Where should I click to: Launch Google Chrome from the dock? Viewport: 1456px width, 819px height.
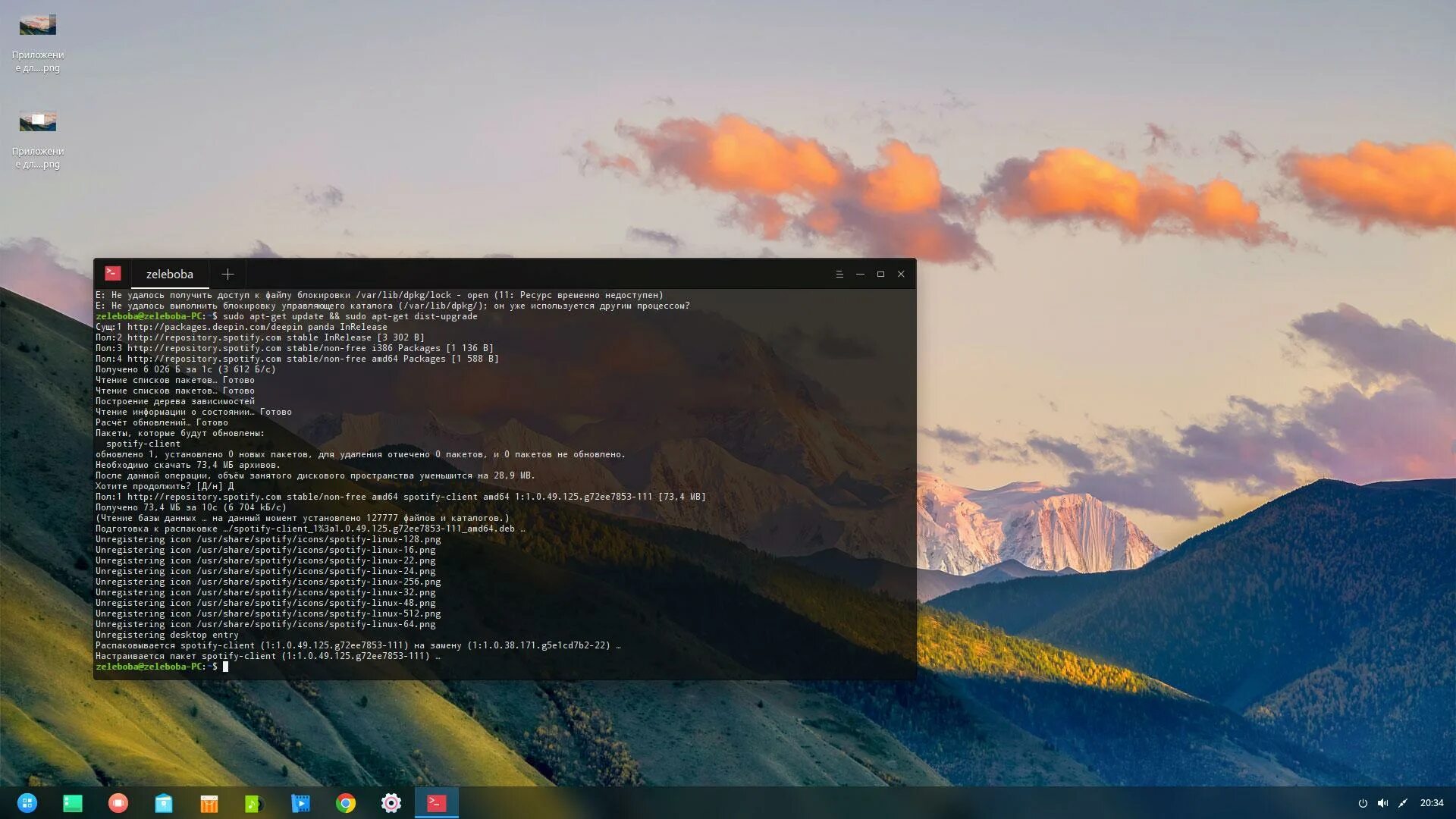click(x=346, y=803)
